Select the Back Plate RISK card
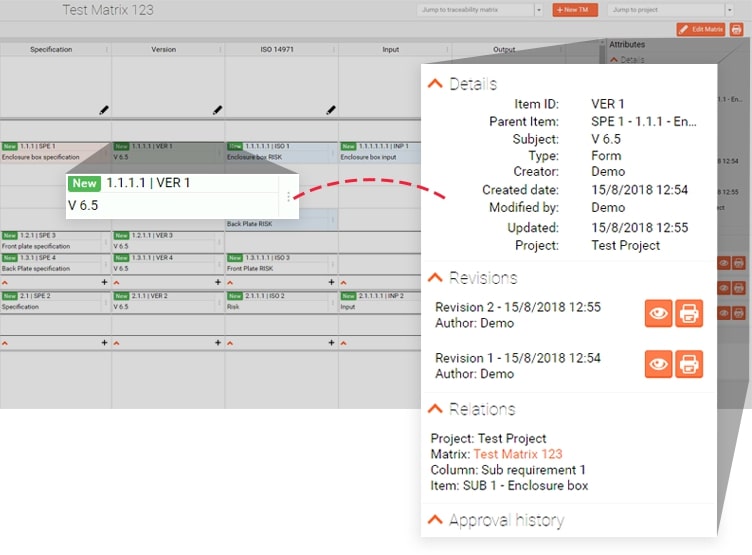Image resolution: width=752 pixels, height=555 pixels. tap(282, 220)
